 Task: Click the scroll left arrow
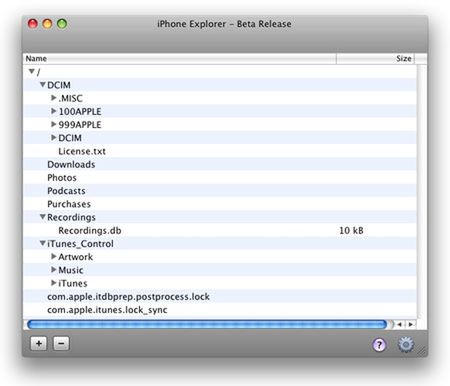pyautogui.click(x=400, y=324)
